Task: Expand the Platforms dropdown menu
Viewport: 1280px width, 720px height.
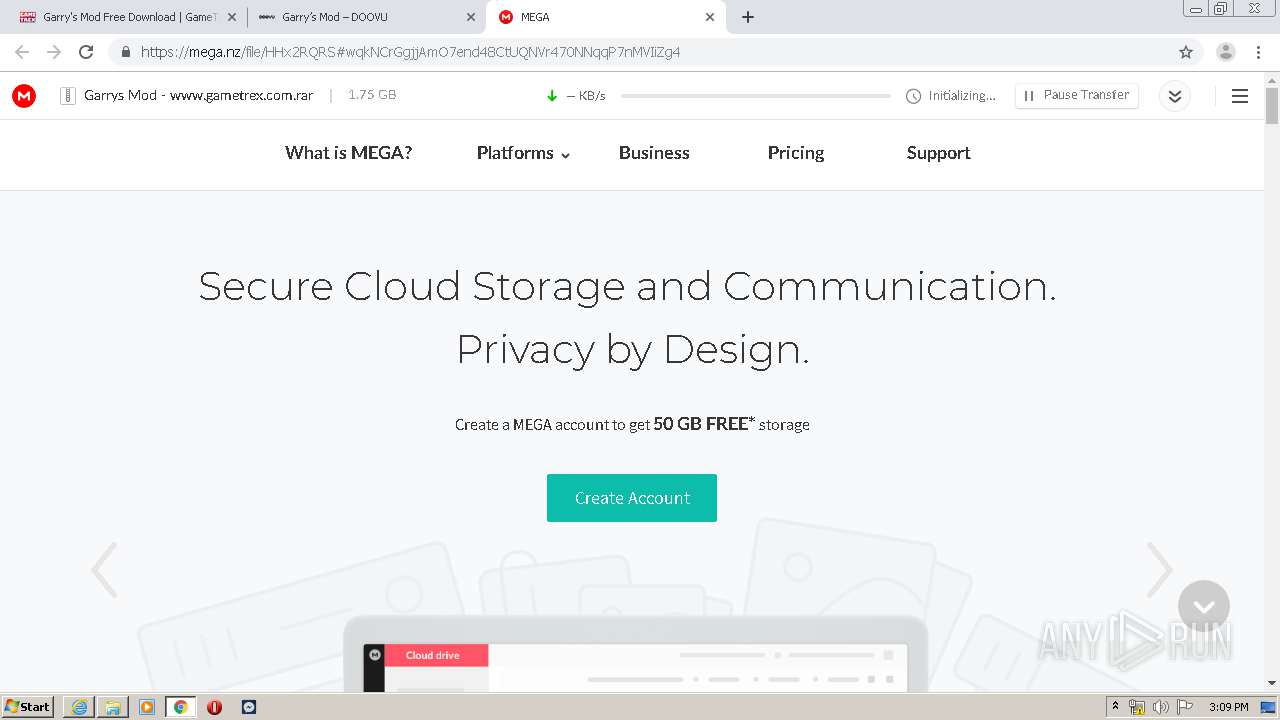Action: point(523,153)
